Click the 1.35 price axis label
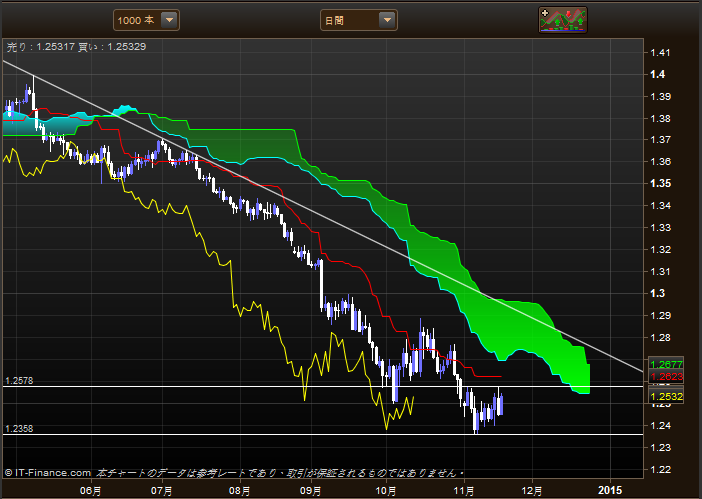The height and width of the screenshot is (499, 702). (660, 183)
